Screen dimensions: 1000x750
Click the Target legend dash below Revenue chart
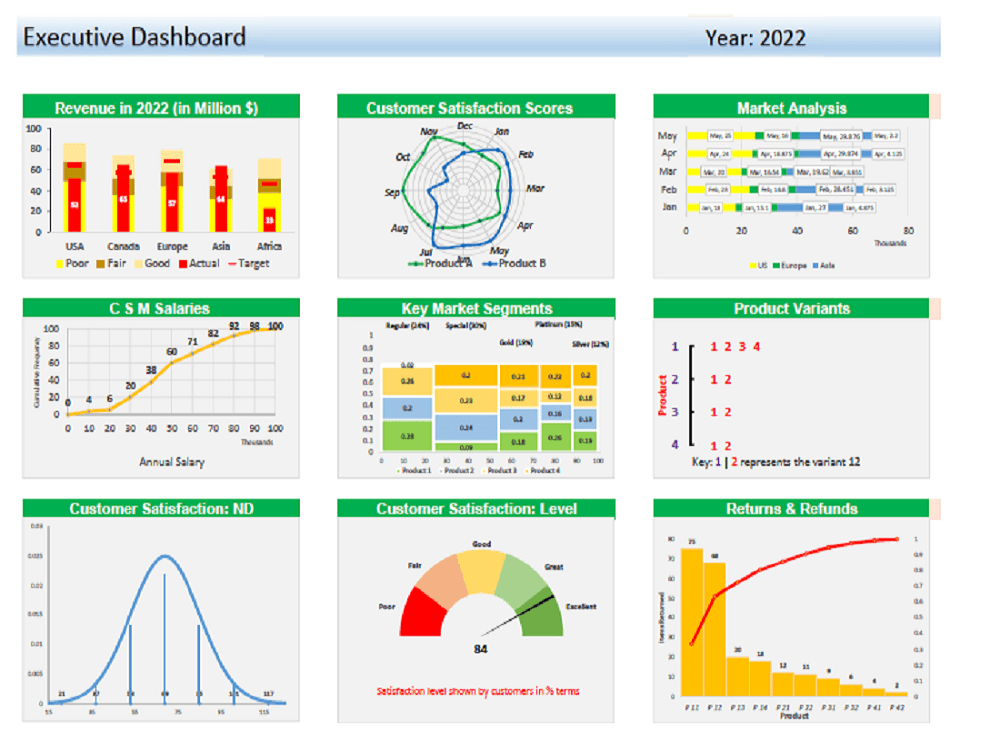pyautogui.click(x=231, y=264)
